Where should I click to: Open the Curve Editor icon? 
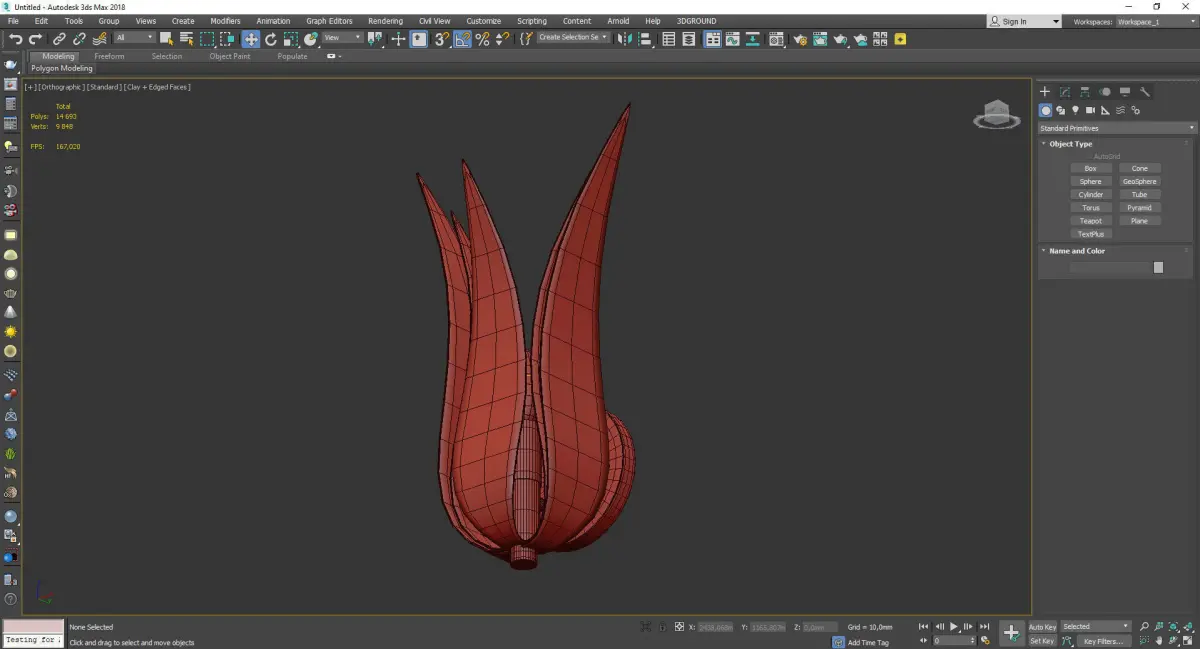click(732, 39)
